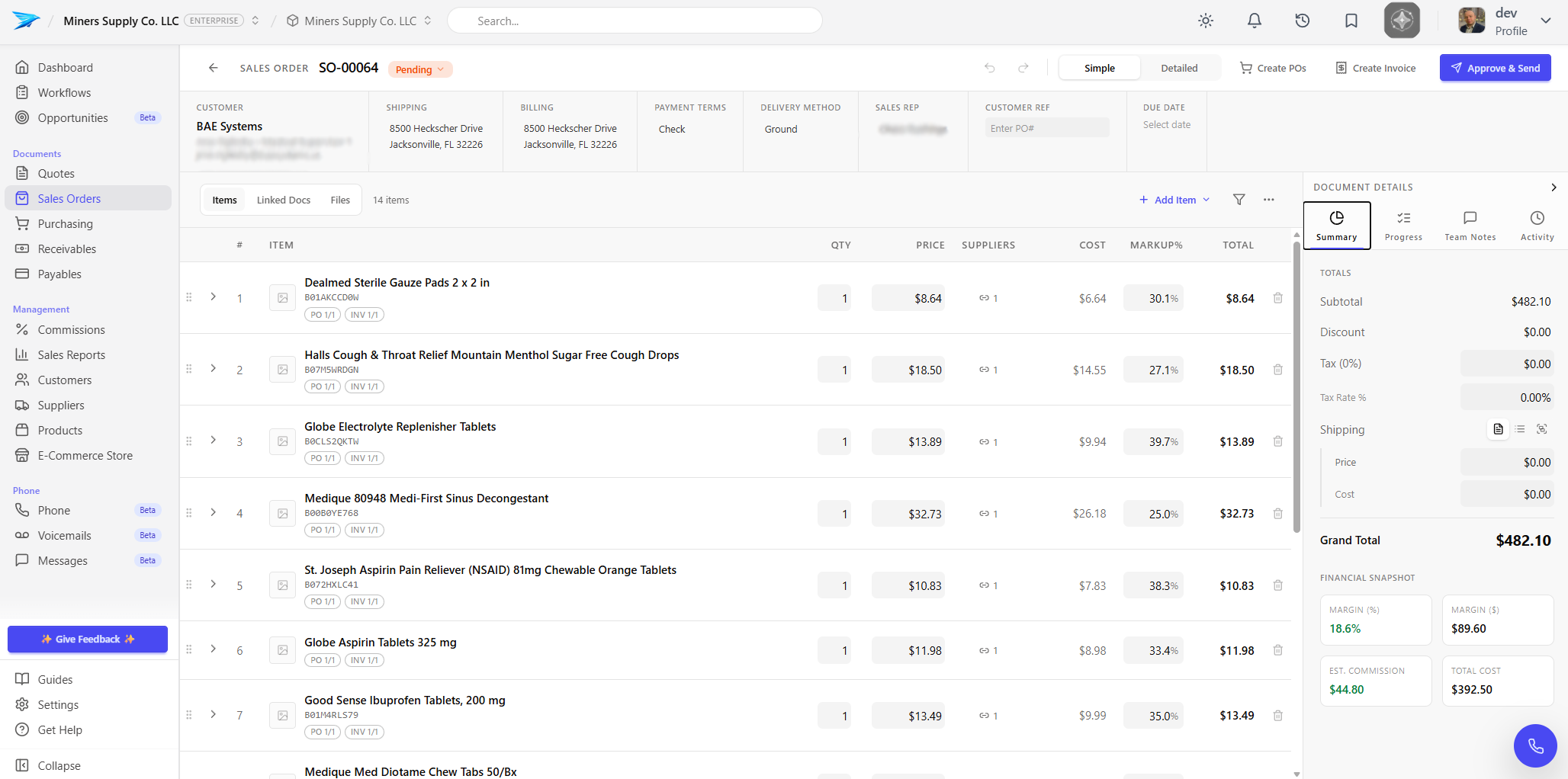Expand row 6 Globe Aspirin Tablets

(x=214, y=649)
